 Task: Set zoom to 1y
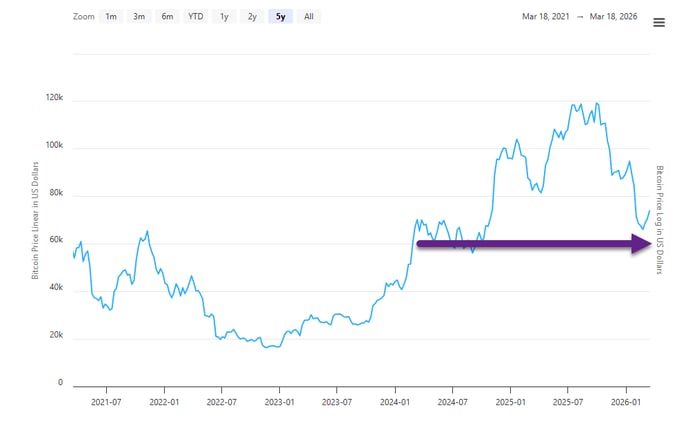(x=224, y=17)
